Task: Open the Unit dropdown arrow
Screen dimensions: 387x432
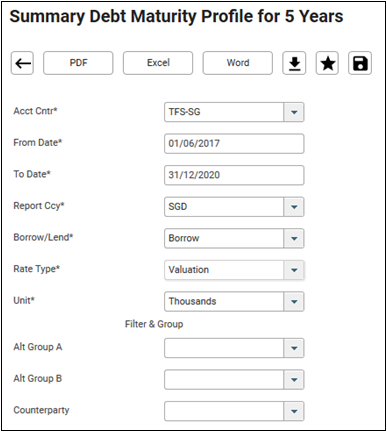Action: [294, 301]
